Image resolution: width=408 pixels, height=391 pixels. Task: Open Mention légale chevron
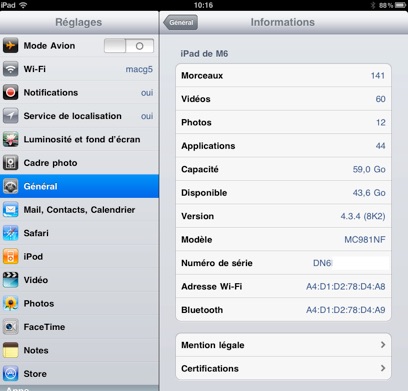[383, 345]
